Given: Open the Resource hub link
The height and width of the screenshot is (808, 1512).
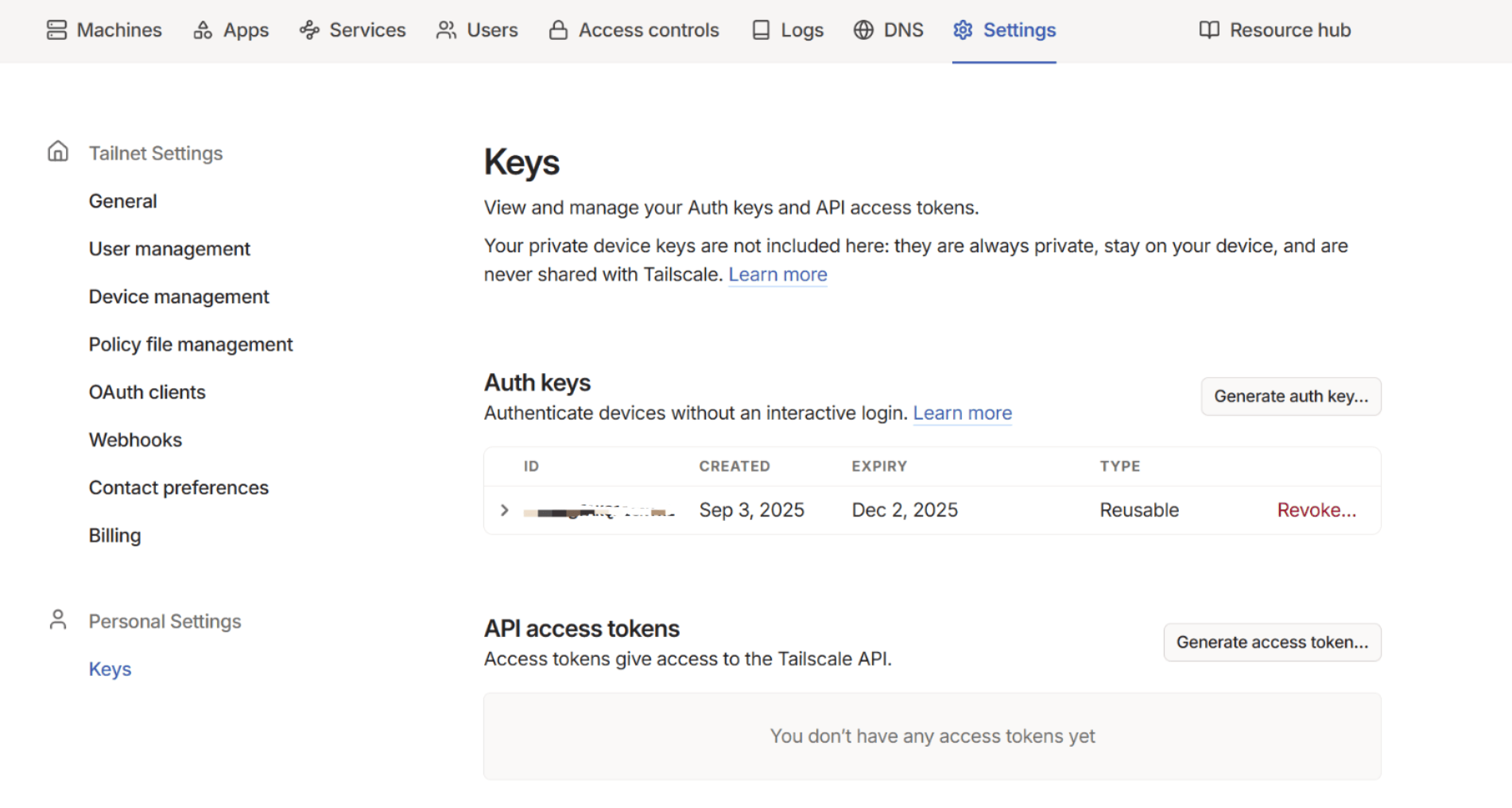Looking at the screenshot, I should [x=1275, y=30].
